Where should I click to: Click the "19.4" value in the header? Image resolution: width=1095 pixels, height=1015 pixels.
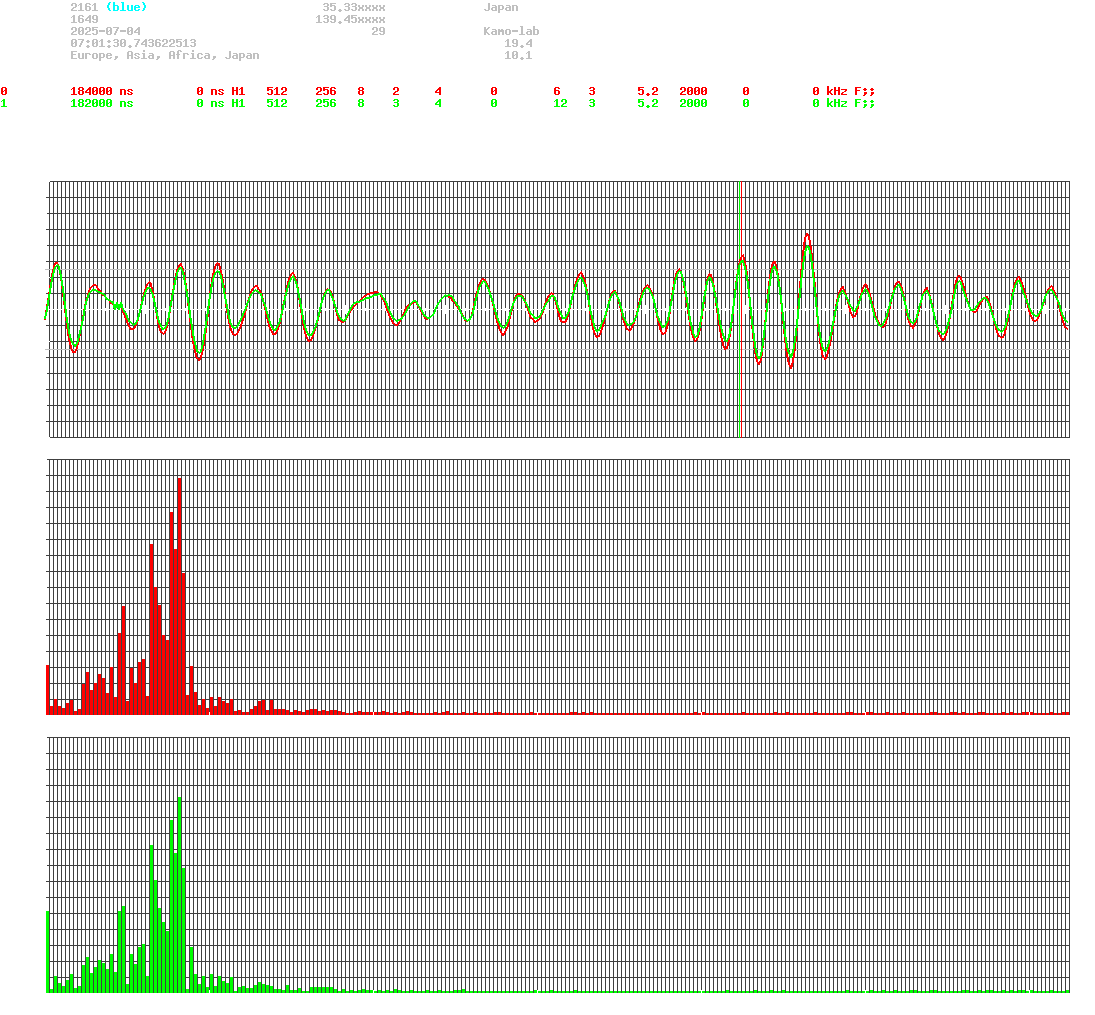click(518, 43)
